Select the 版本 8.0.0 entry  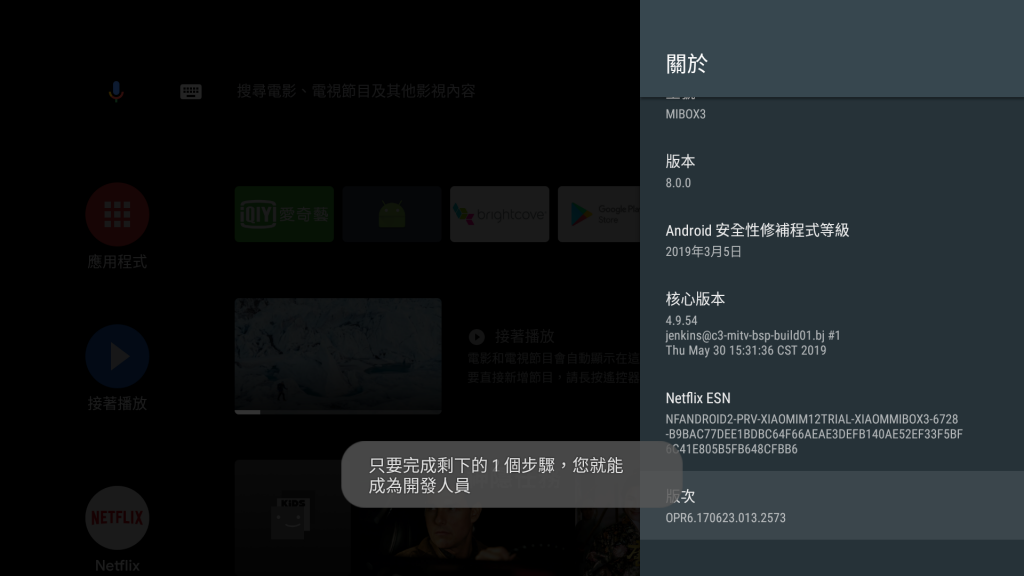click(x=832, y=171)
